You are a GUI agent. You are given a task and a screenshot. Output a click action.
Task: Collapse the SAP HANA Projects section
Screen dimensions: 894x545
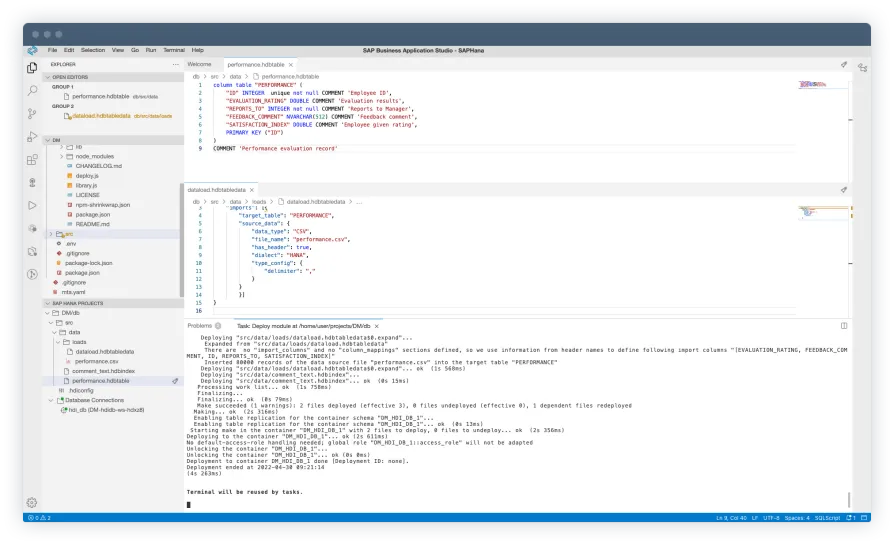pyautogui.click(x=48, y=303)
